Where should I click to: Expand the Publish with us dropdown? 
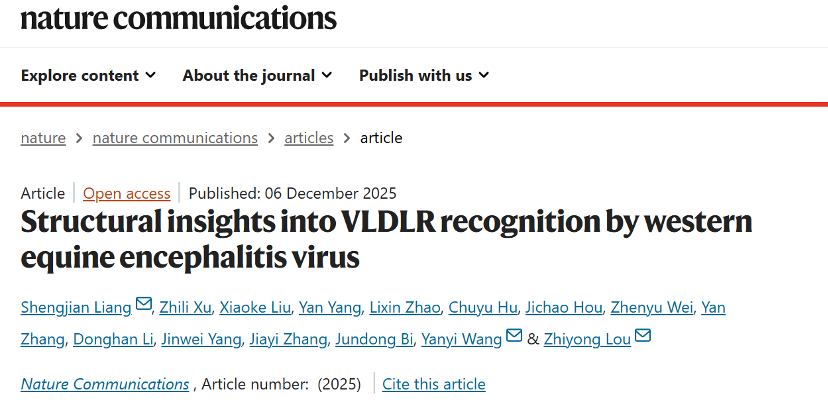424,75
